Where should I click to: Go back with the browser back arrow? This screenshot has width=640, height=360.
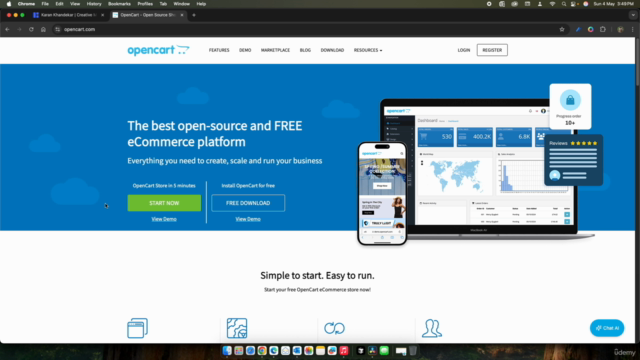click(7, 29)
